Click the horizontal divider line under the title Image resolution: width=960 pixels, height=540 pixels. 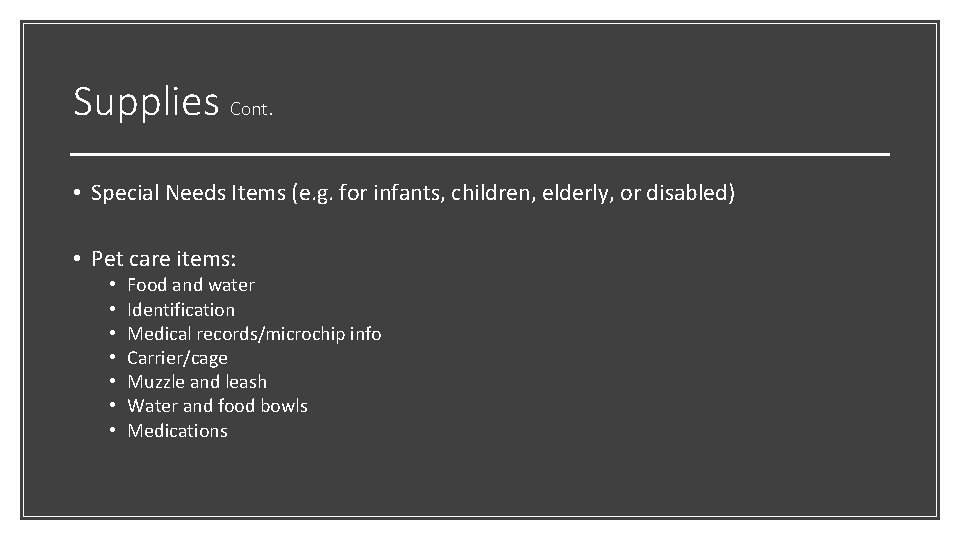coord(480,155)
